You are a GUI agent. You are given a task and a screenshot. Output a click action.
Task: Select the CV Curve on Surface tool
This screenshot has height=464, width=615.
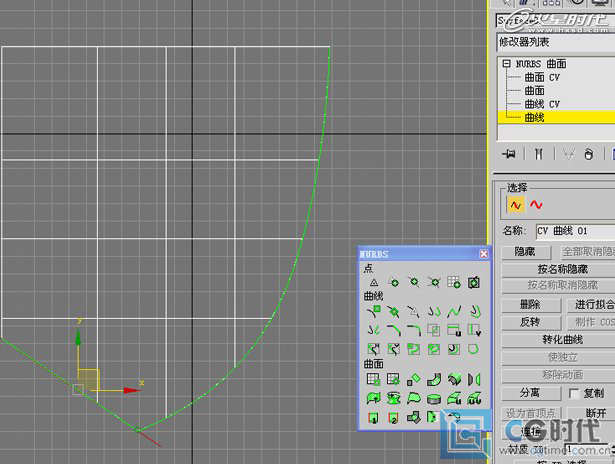[414, 349]
